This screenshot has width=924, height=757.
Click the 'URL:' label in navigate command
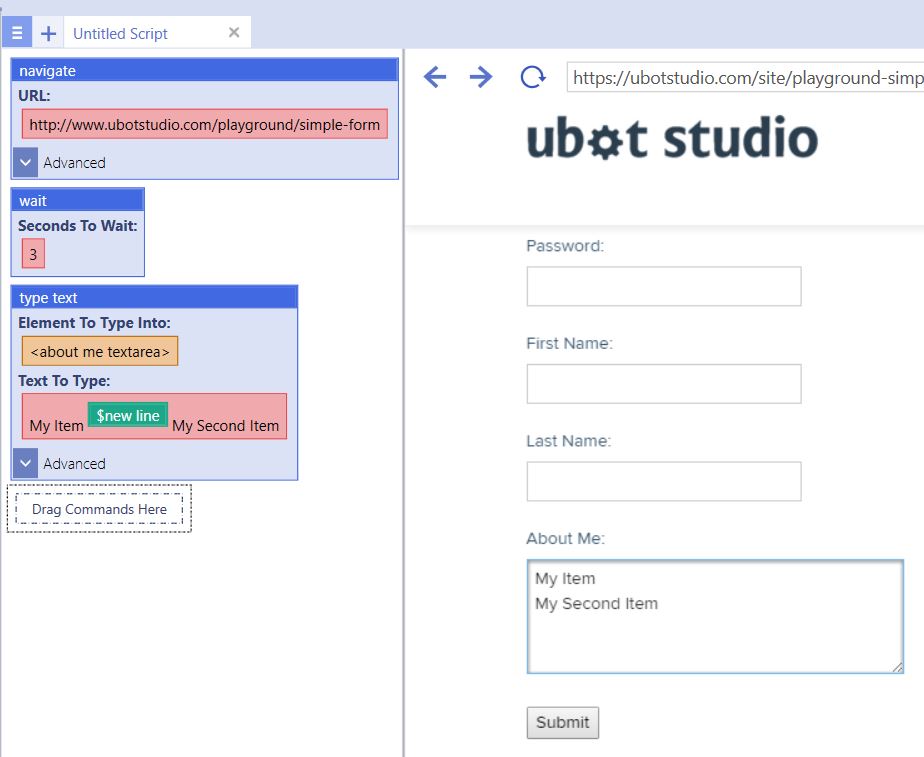click(x=34, y=95)
